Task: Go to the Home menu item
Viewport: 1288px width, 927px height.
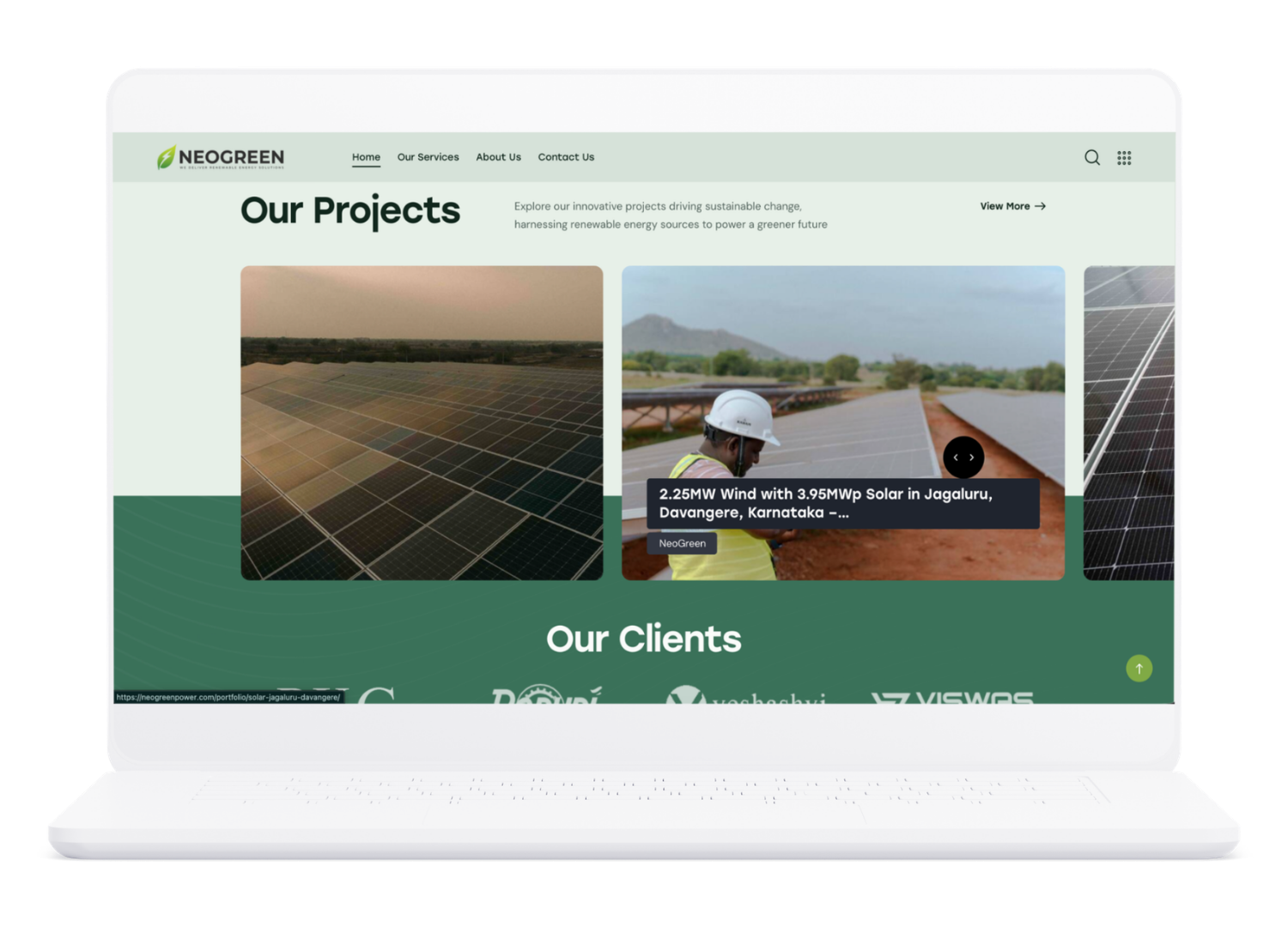Action: (x=366, y=157)
